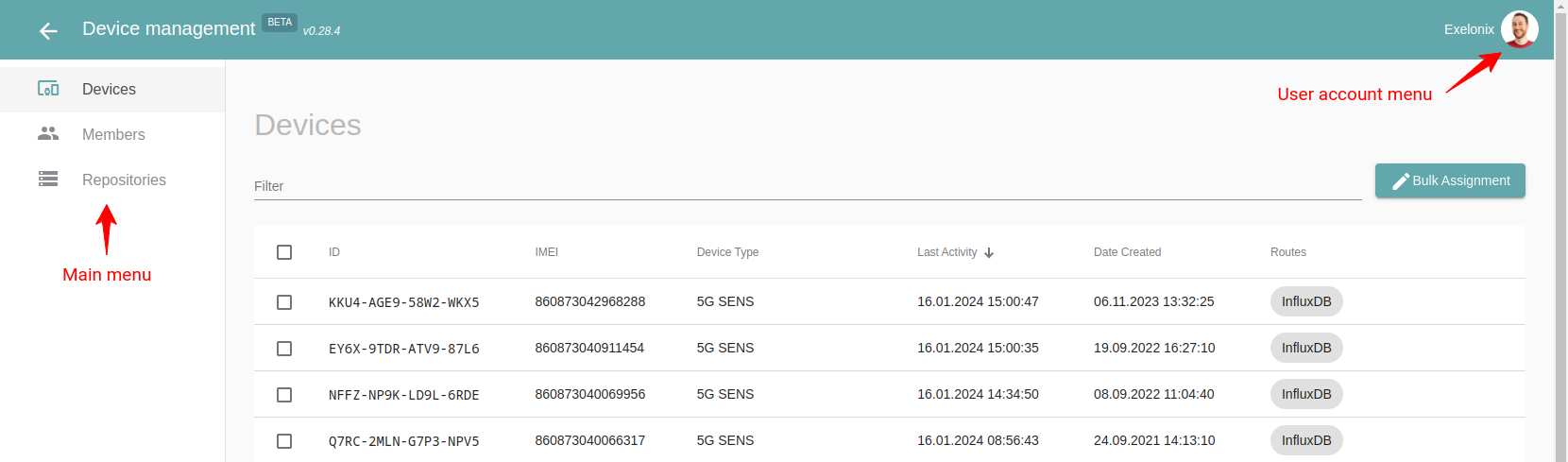Click pencil icon on Bulk Assignment
This screenshot has width=1568, height=462.
click(x=1401, y=180)
